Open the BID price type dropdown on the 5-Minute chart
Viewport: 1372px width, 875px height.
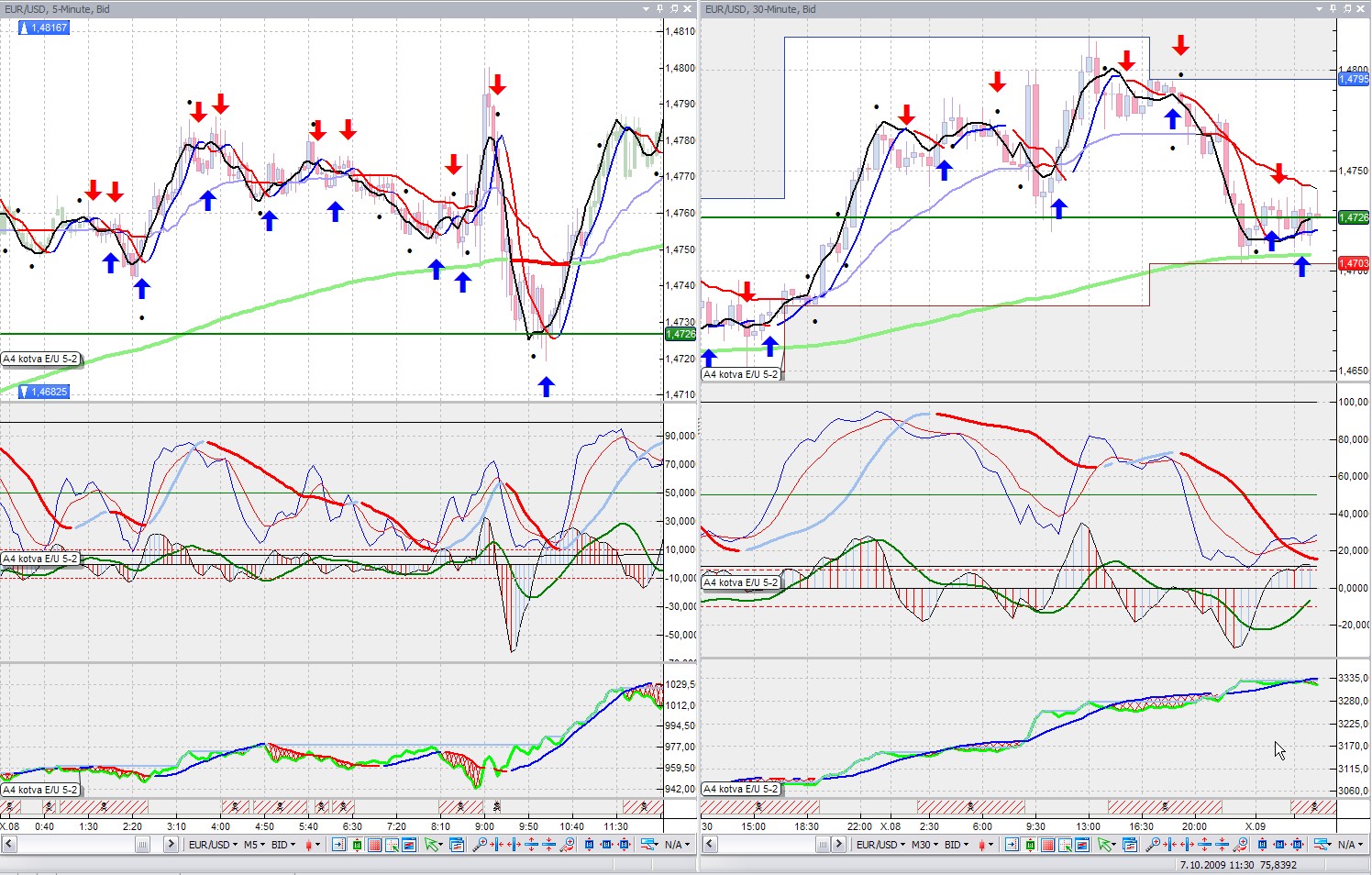(283, 845)
